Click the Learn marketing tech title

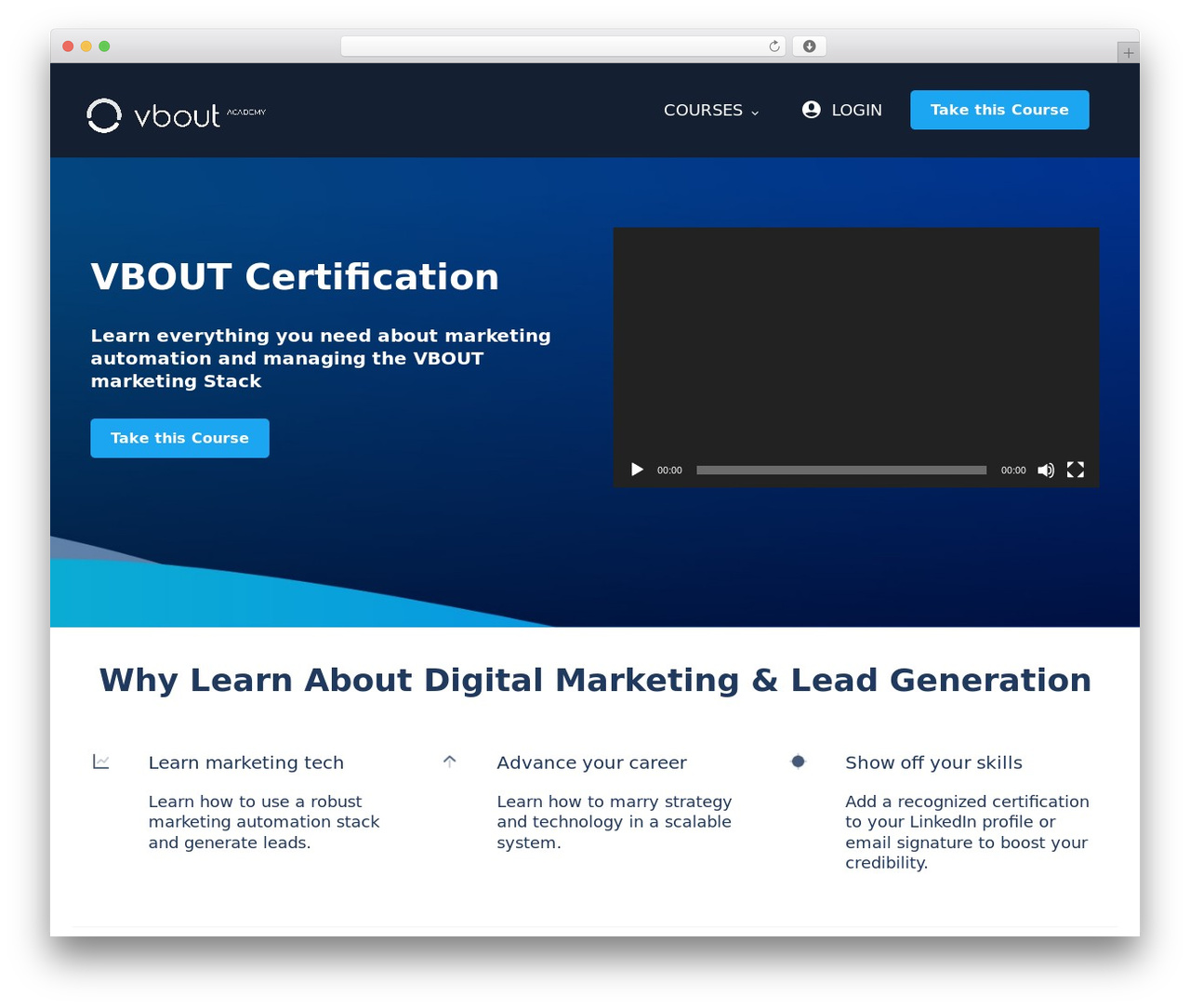coord(246,763)
